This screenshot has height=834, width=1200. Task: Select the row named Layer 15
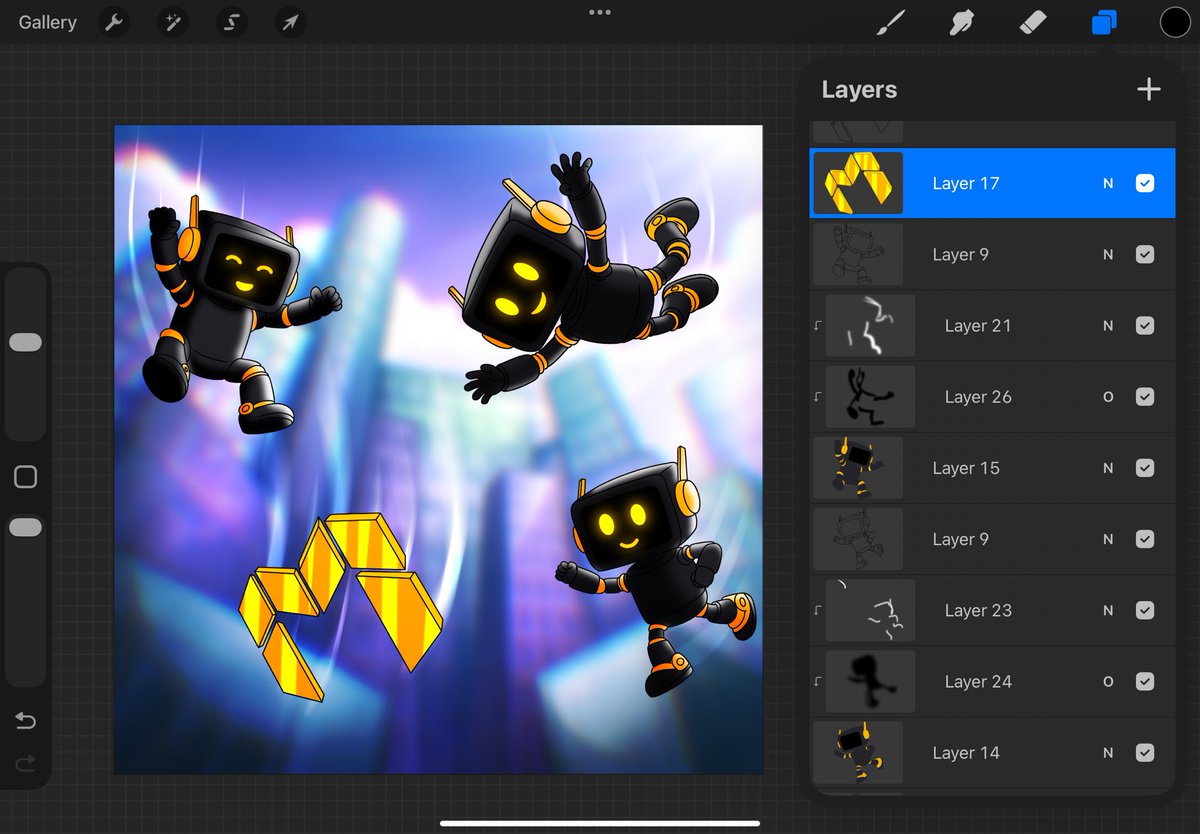click(x=992, y=468)
